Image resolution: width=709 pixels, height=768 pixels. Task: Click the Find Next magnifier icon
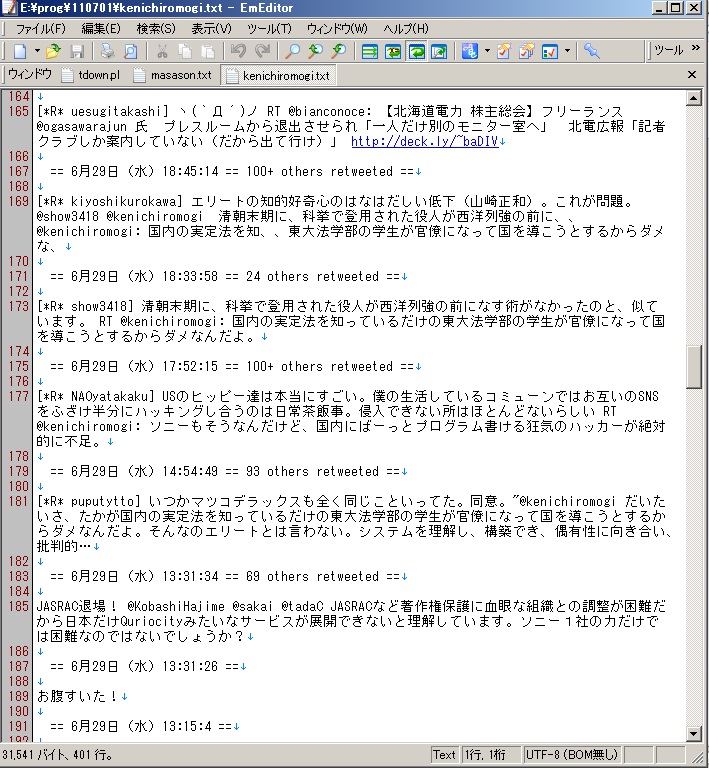pos(315,51)
